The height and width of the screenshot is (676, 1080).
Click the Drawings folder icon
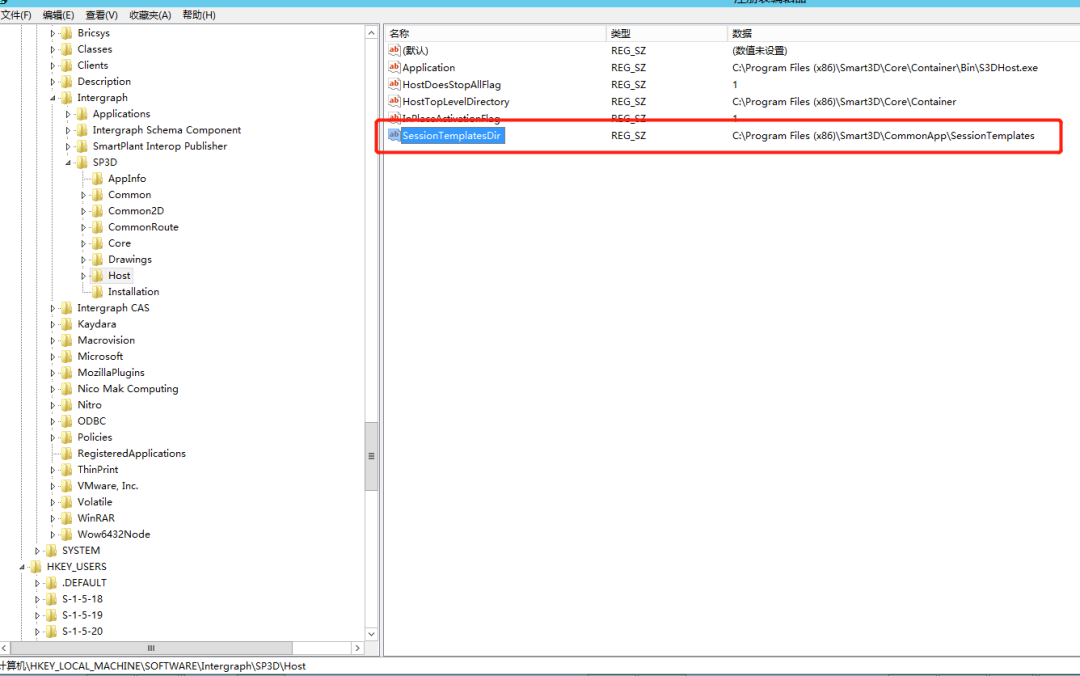(97, 259)
